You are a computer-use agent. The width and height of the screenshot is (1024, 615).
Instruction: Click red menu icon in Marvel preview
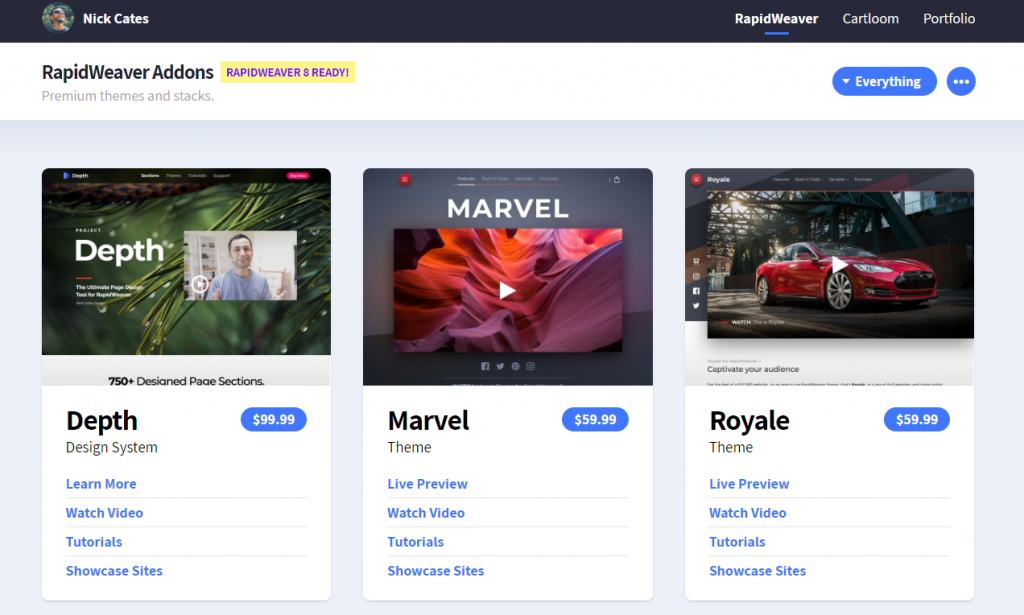tap(405, 179)
